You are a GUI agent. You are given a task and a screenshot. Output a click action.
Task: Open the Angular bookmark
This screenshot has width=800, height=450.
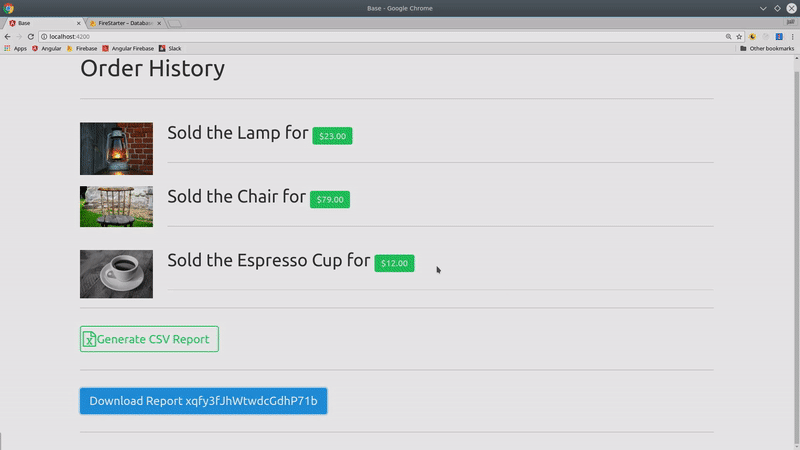pos(47,48)
